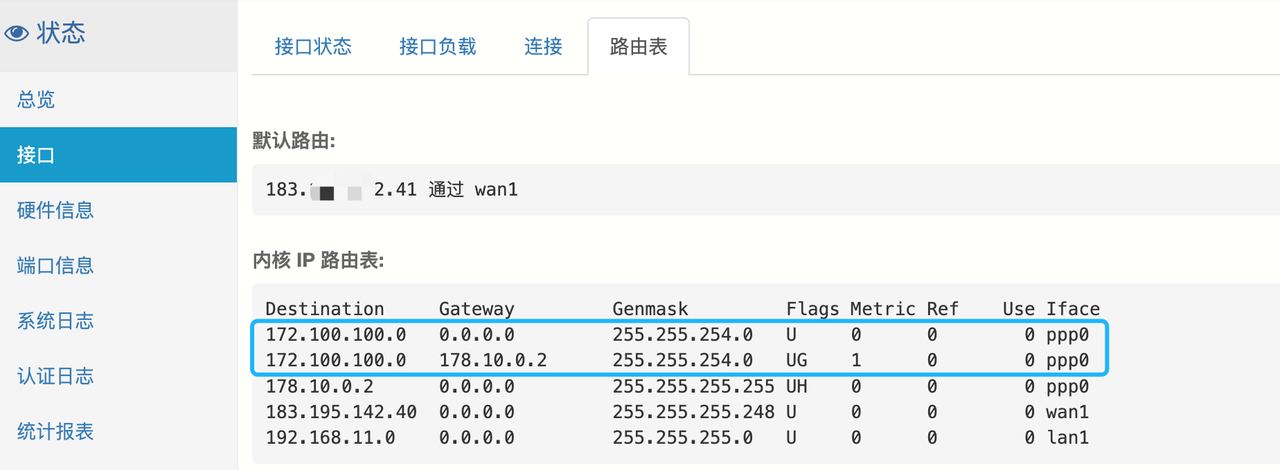This screenshot has width=1280, height=470.
Task: Click the 192.168.11.0 destination entry
Action: 330,437
